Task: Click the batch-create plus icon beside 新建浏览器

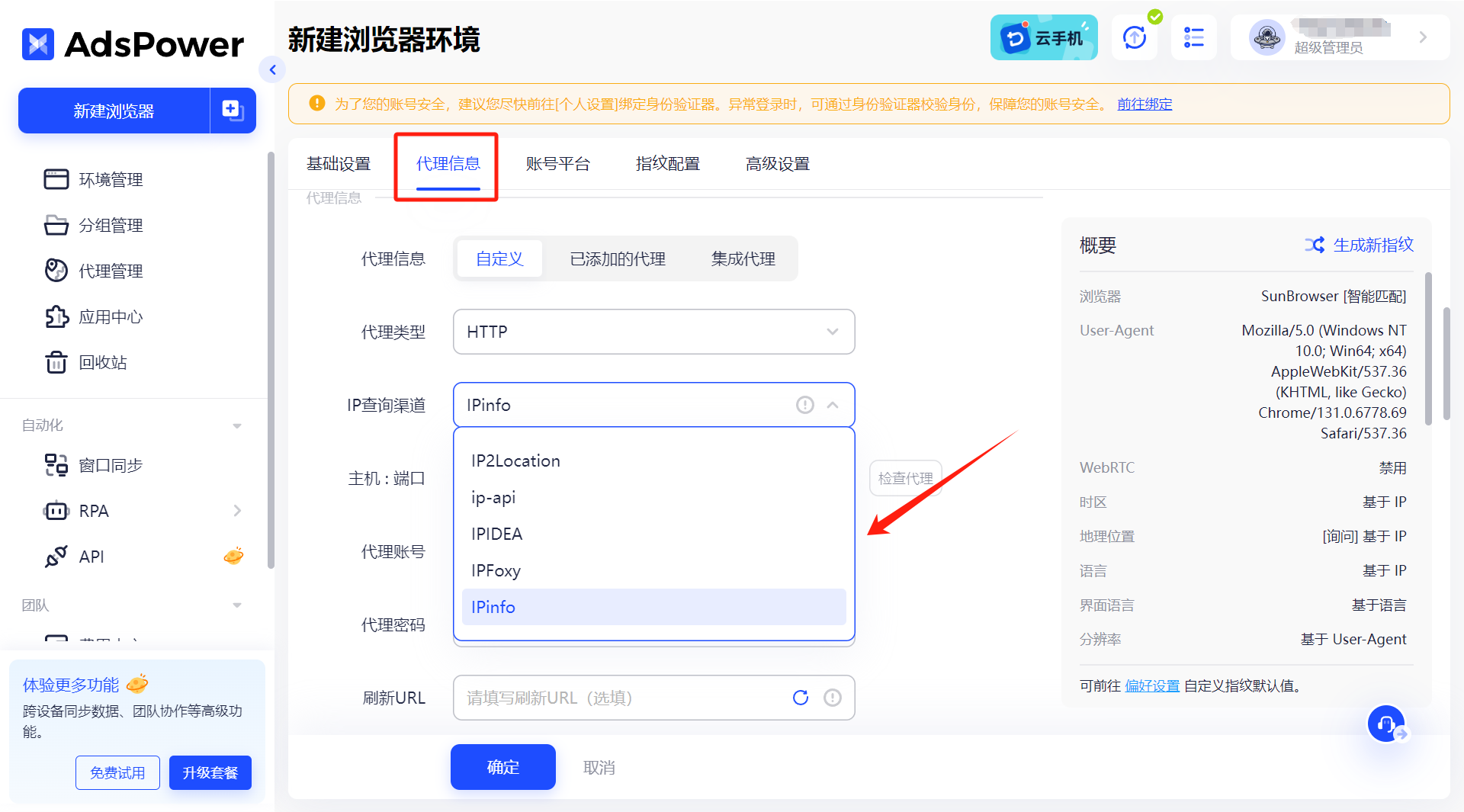Action: pos(233,111)
